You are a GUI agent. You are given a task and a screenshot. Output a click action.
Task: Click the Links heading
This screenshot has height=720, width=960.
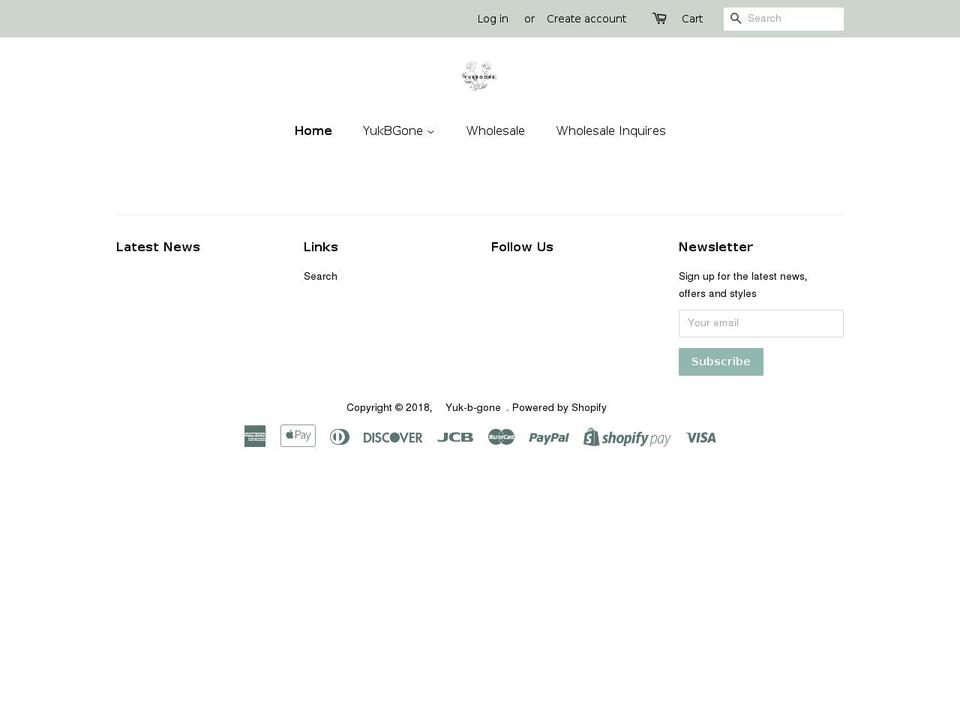tap(321, 247)
